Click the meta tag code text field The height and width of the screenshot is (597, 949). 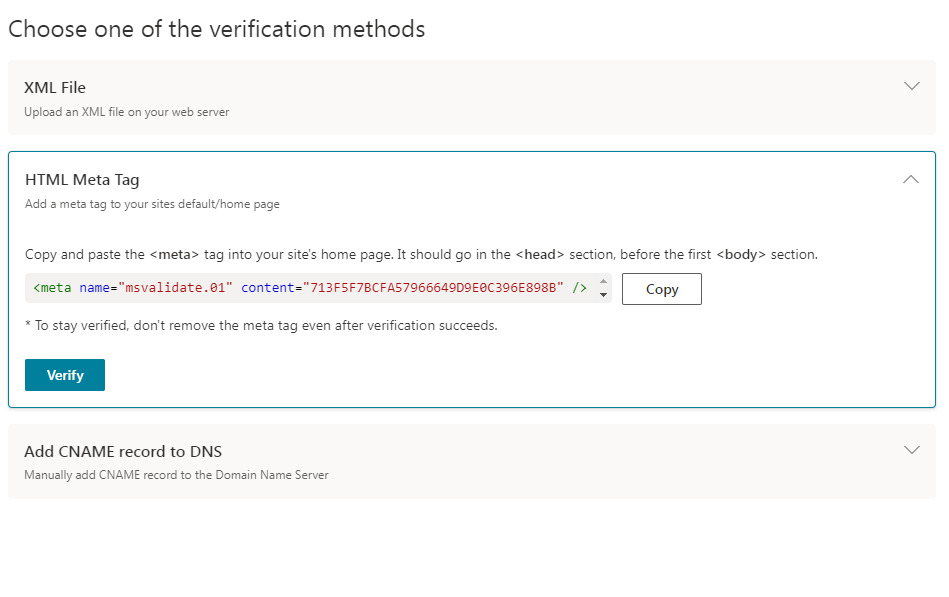pyautogui.click(x=318, y=288)
